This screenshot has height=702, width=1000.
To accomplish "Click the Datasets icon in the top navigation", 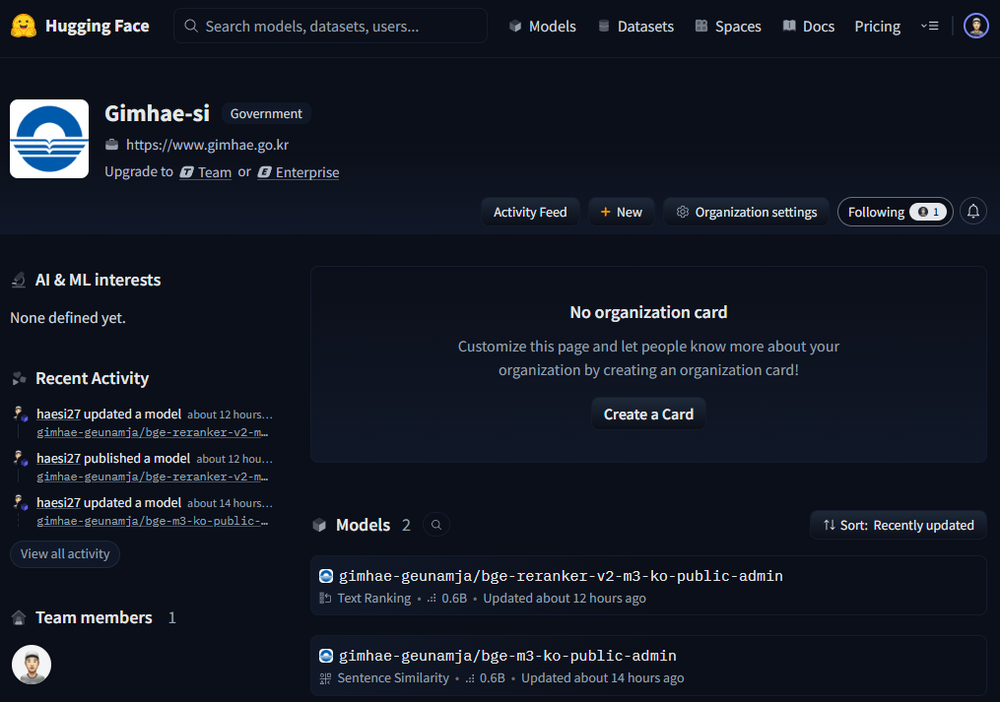I will pos(603,26).
